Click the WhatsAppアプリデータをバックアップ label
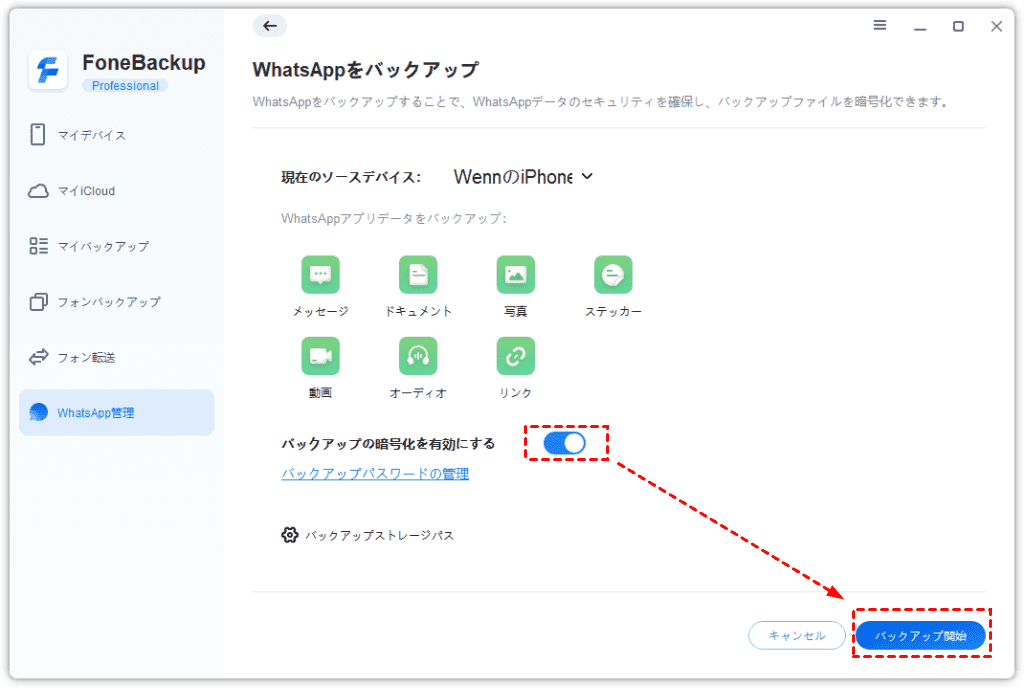 coord(394,218)
